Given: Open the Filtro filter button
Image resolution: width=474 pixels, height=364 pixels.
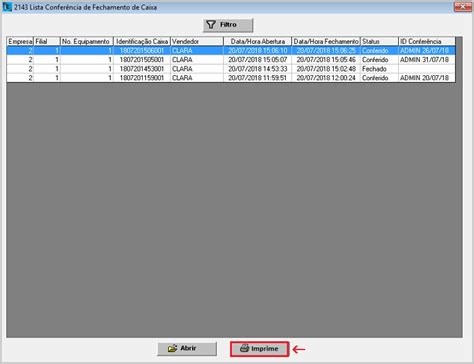Looking at the screenshot, I should pyautogui.click(x=228, y=25).
